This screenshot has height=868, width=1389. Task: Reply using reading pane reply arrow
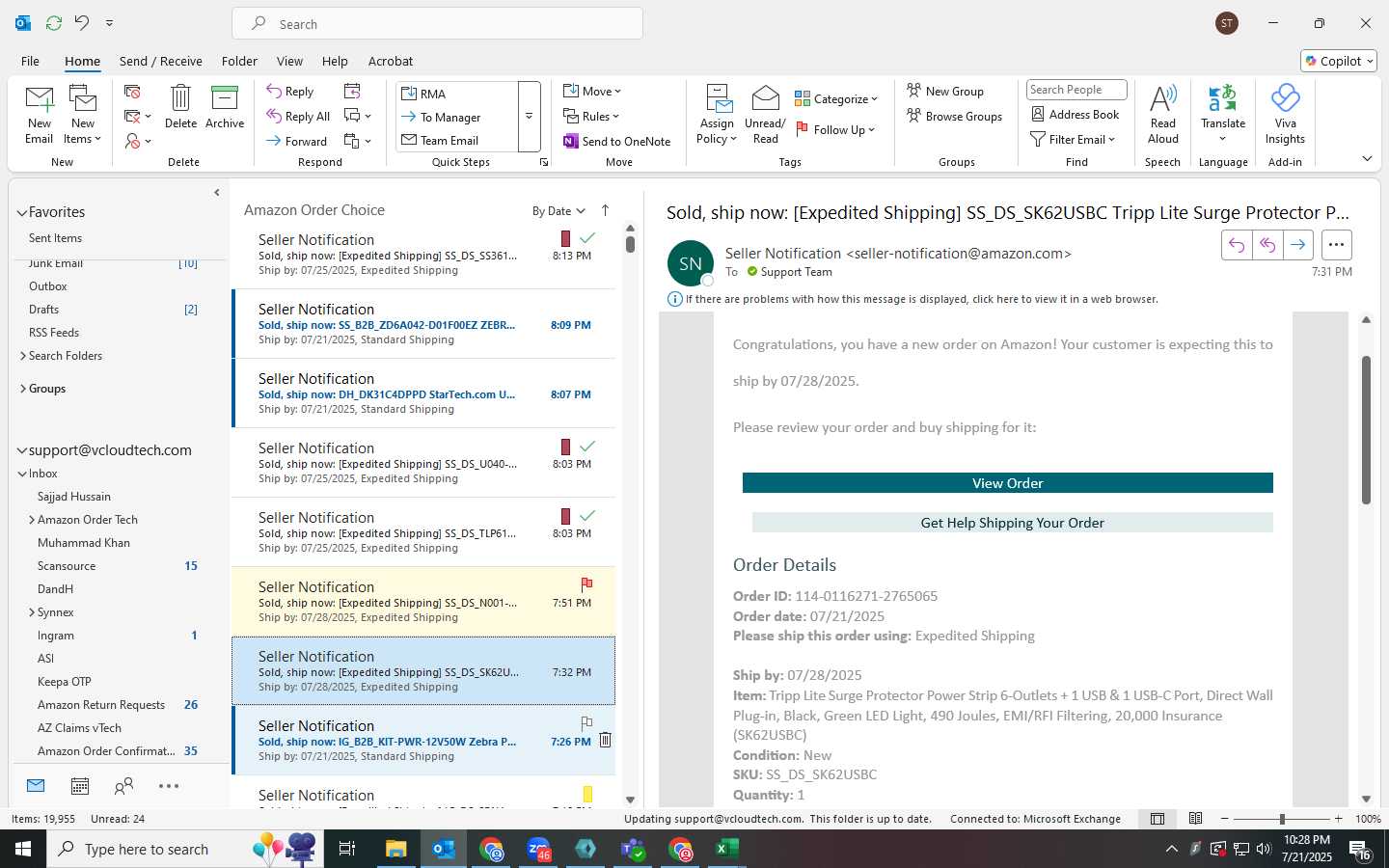coord(1237,245)
